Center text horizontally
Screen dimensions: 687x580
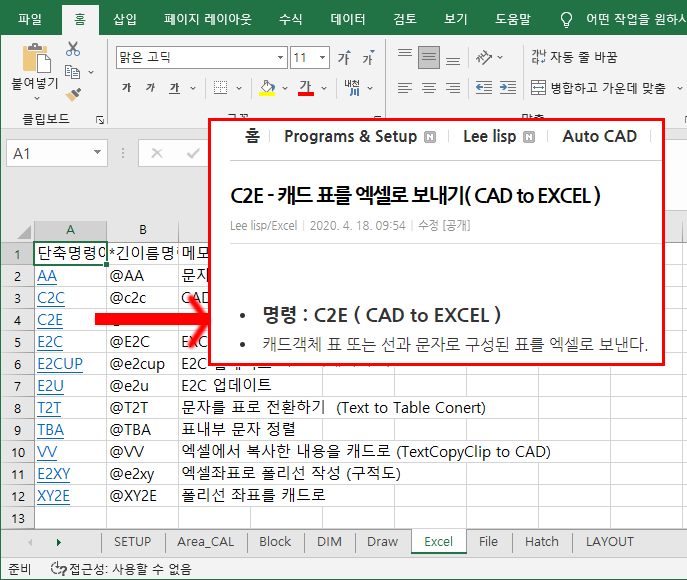pos(429,88)
